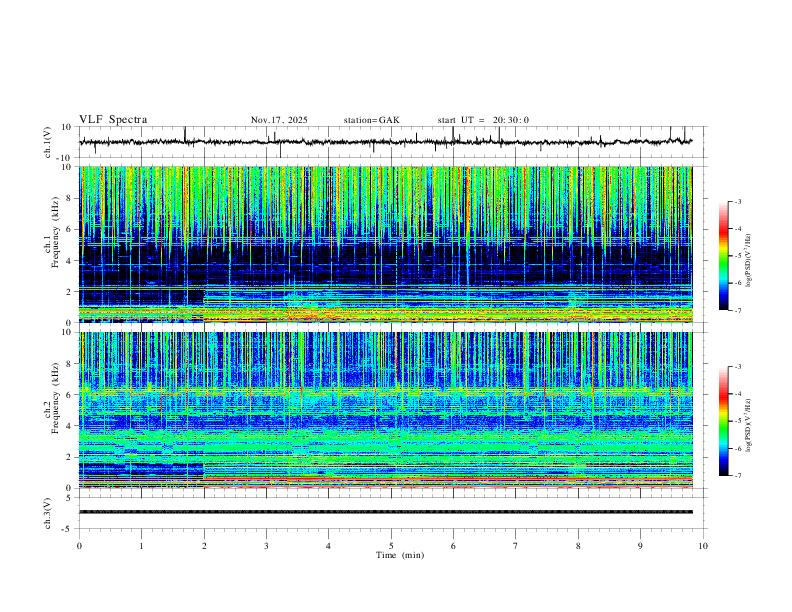Click the "start UT = 20:30:0" header text
Viewport: 792px width, 612px height.
pyautogui.click(x=483, y=120)
